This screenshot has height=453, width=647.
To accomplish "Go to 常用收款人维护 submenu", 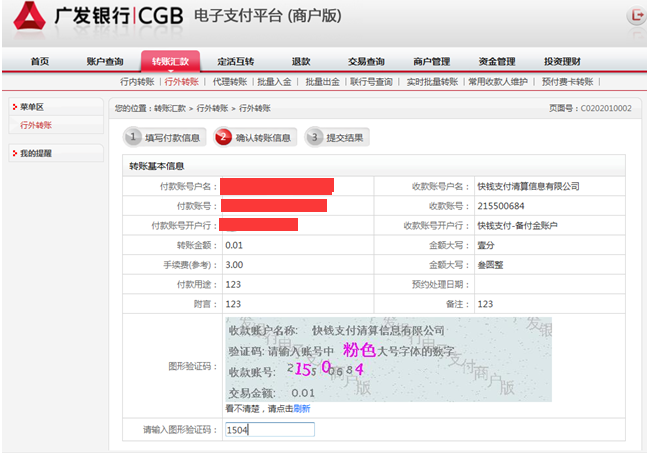I will pos(498,82).
